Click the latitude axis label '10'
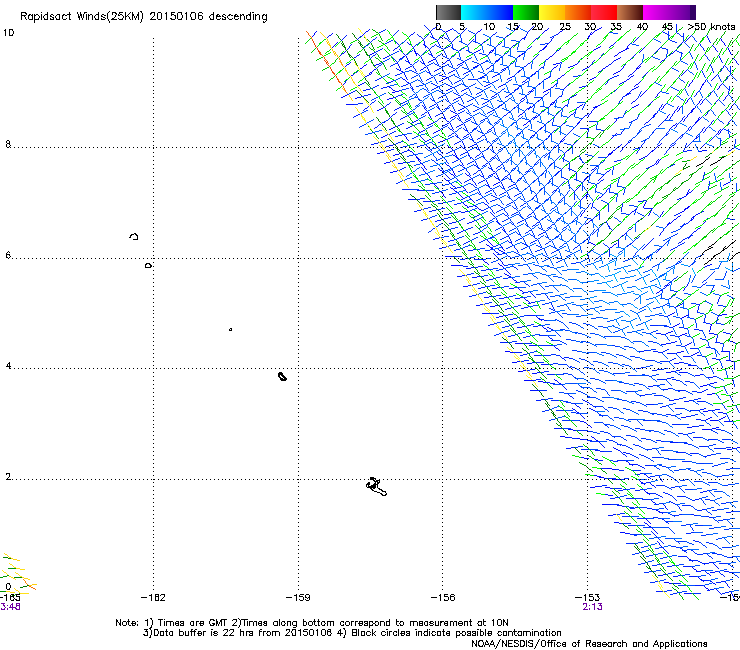The height and width of the screenshot is (650, 740). [x=8, y=33]
